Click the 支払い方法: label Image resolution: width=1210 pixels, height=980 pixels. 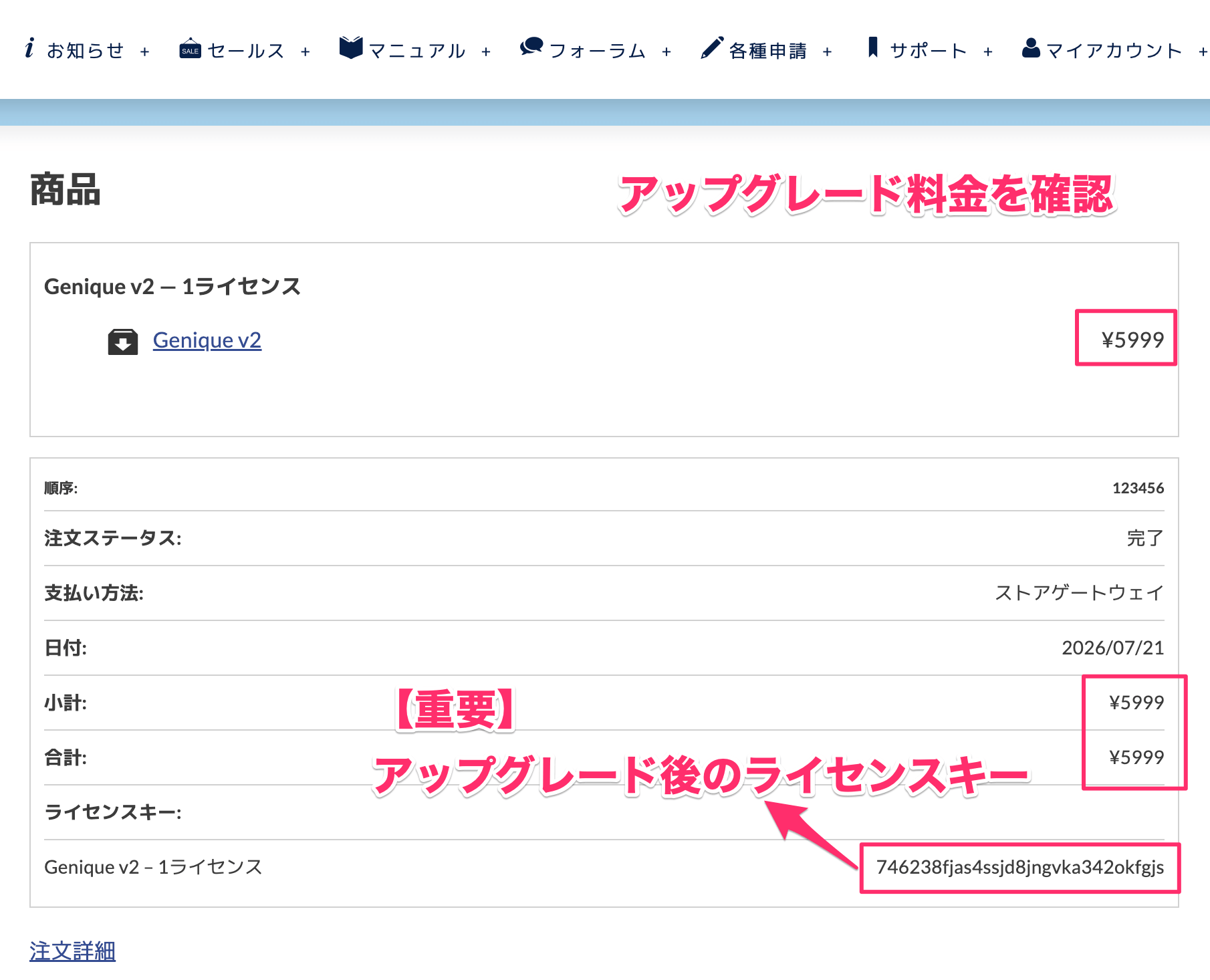[94, 592]
